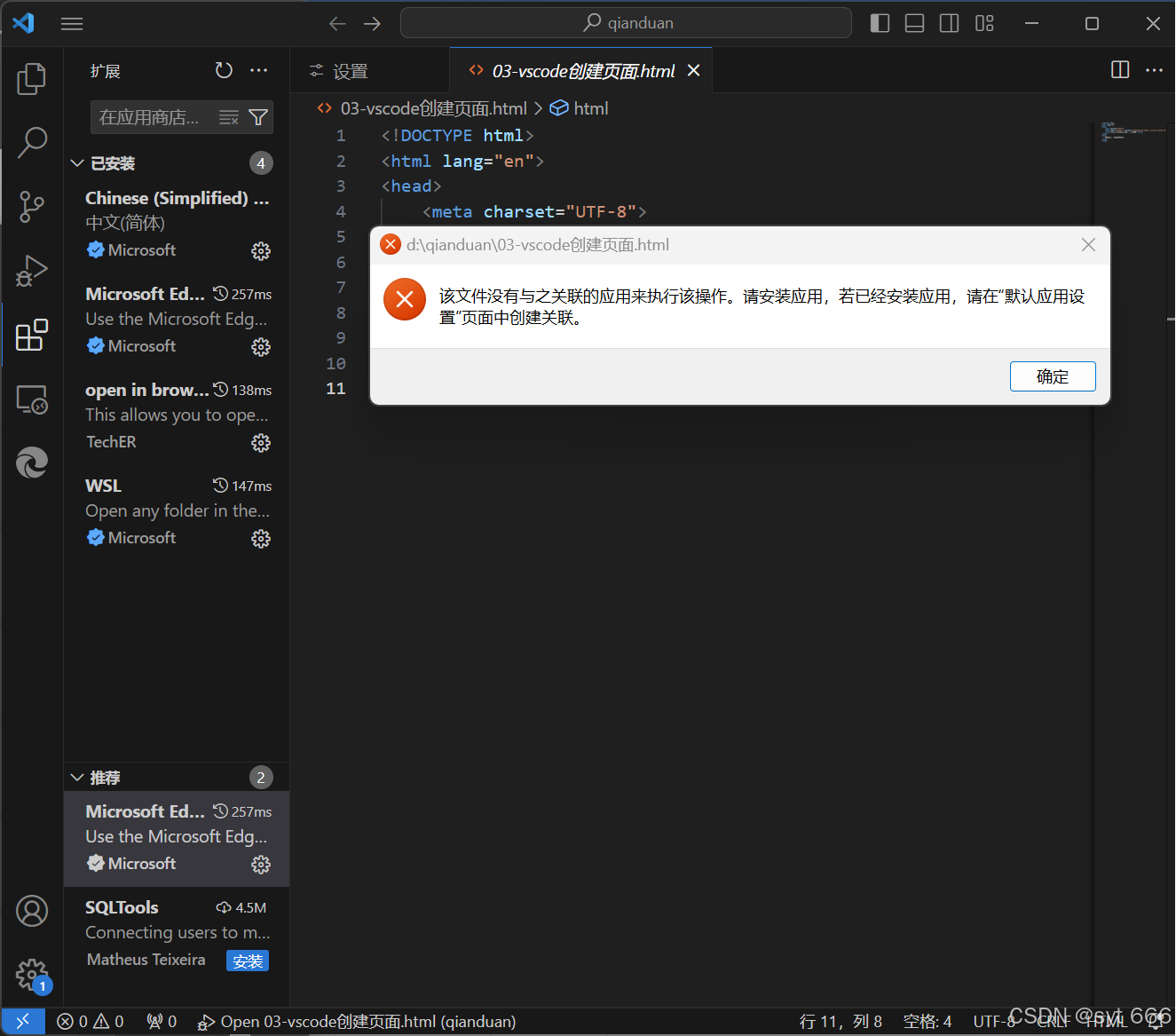Image resolution: width=1176 pixels, height=1036 pixels.
Task: Customize layout from title bar
Action: [x=984, y=24]
